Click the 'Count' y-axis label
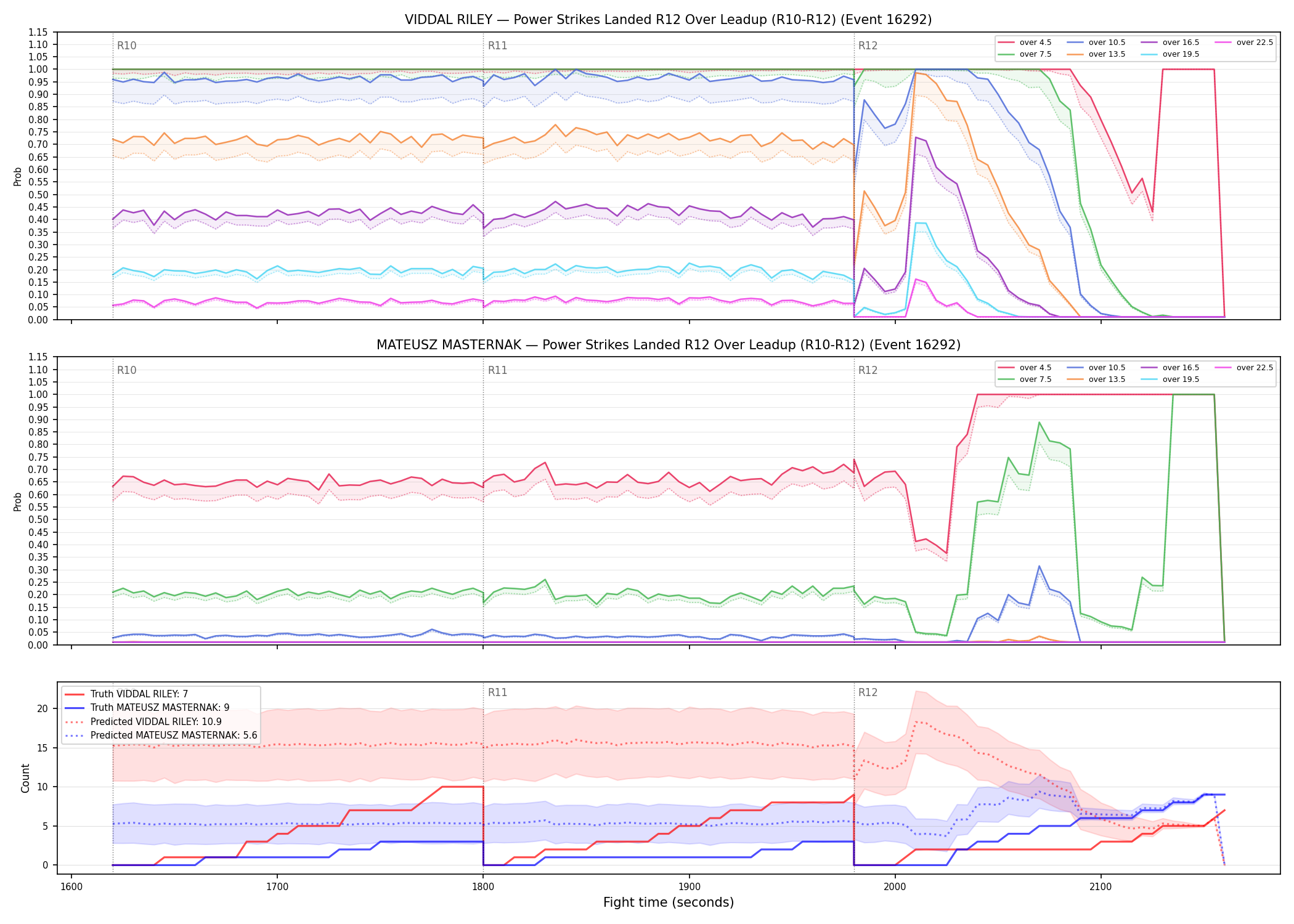This screenshot has width=1294, height=924. [25, 778]
